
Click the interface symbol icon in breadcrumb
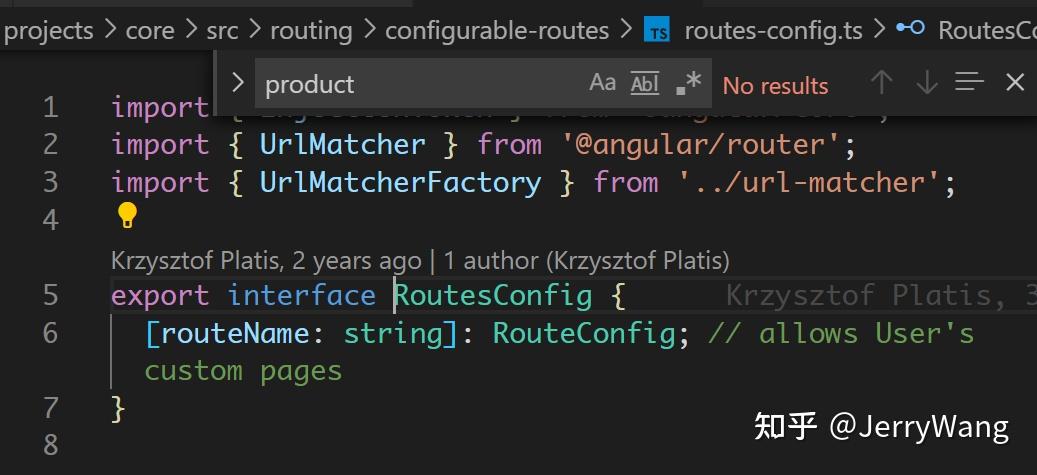910,28
